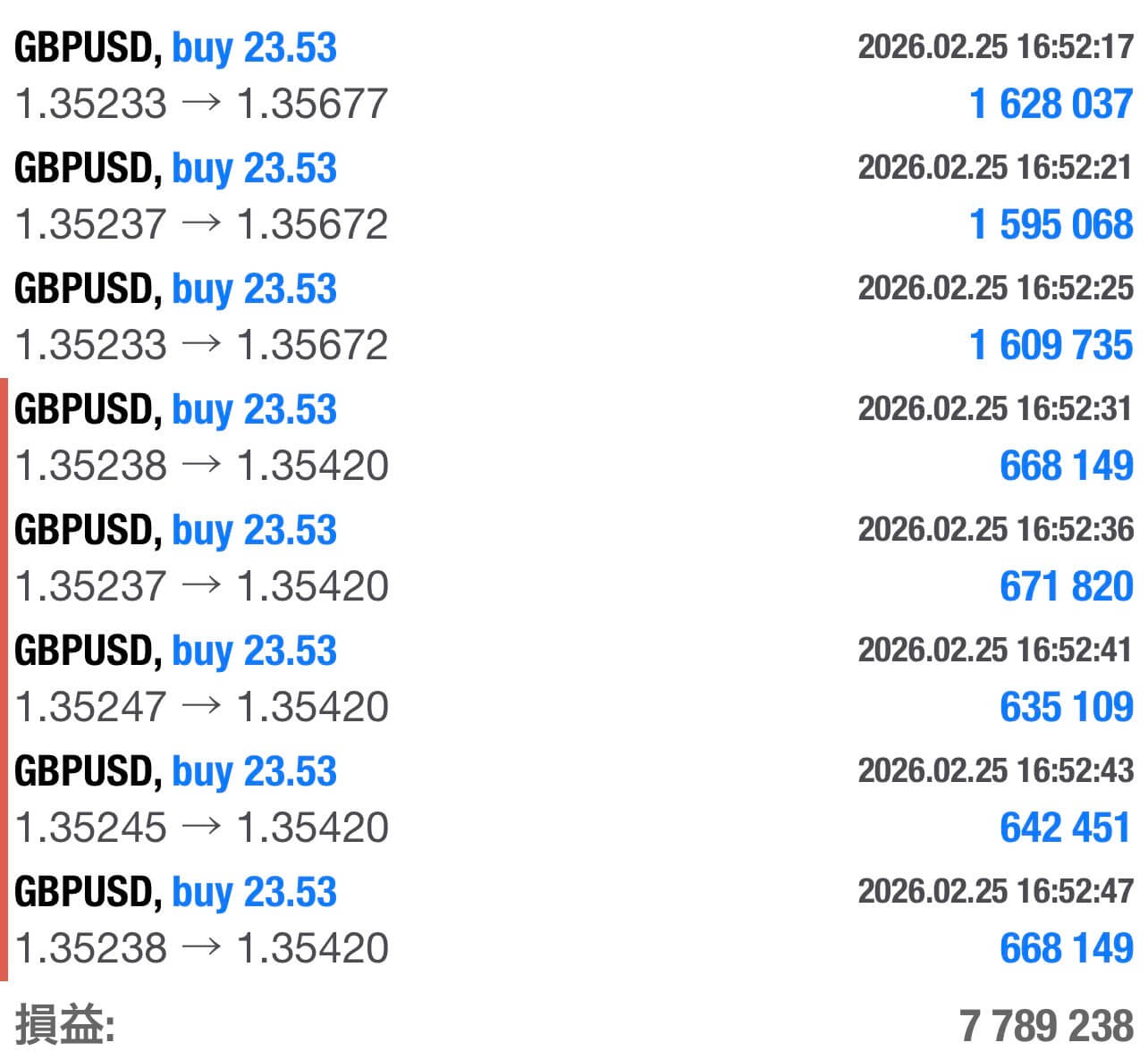Select the profit value 1 628 037

click(x=1051, y=104)
